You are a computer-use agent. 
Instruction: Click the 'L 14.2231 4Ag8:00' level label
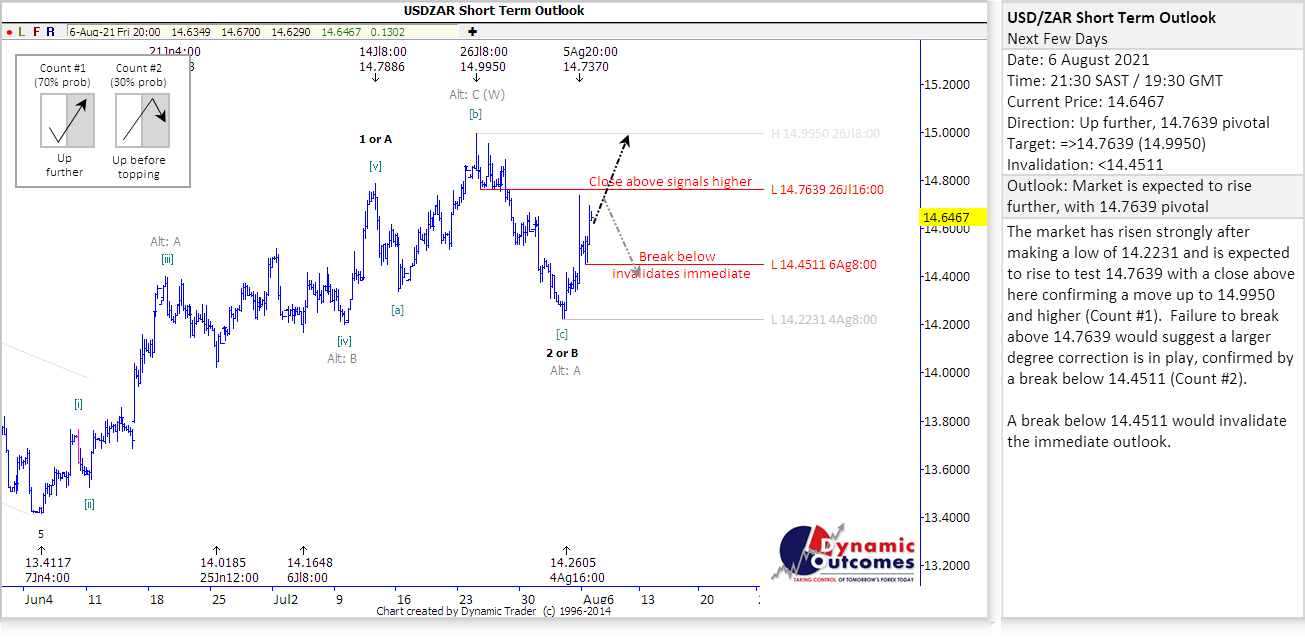(x=823, y=320)
